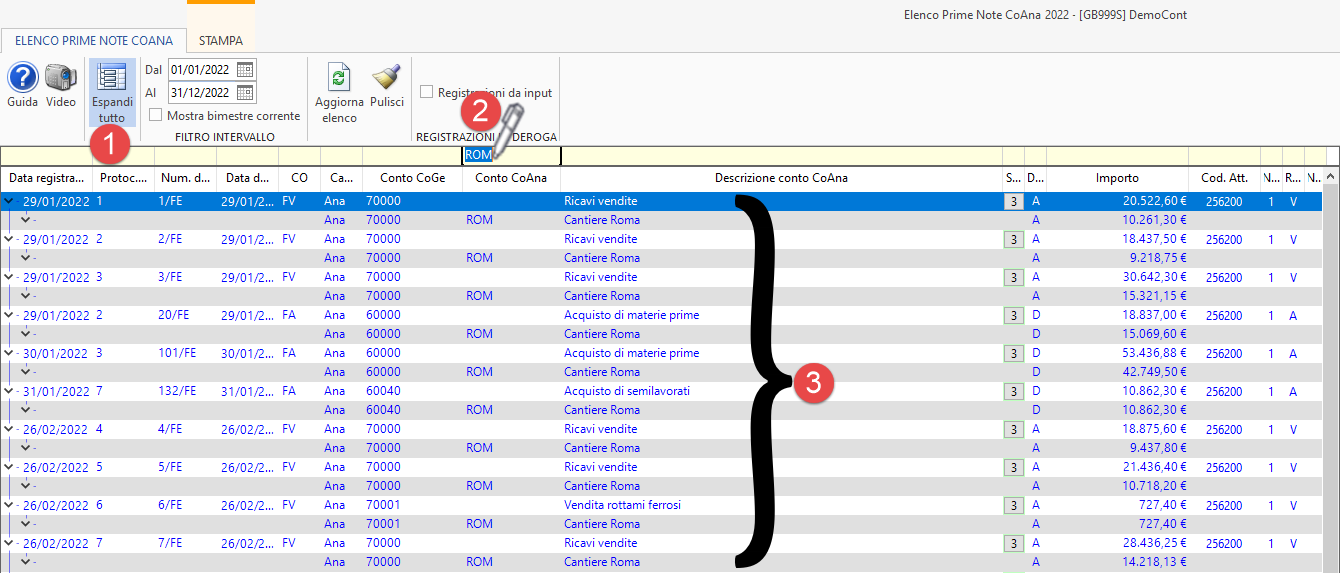This screenshot has width=1340, height=573.
Task: Click the Conto CoGe filter box
Action: coord(412,156)
